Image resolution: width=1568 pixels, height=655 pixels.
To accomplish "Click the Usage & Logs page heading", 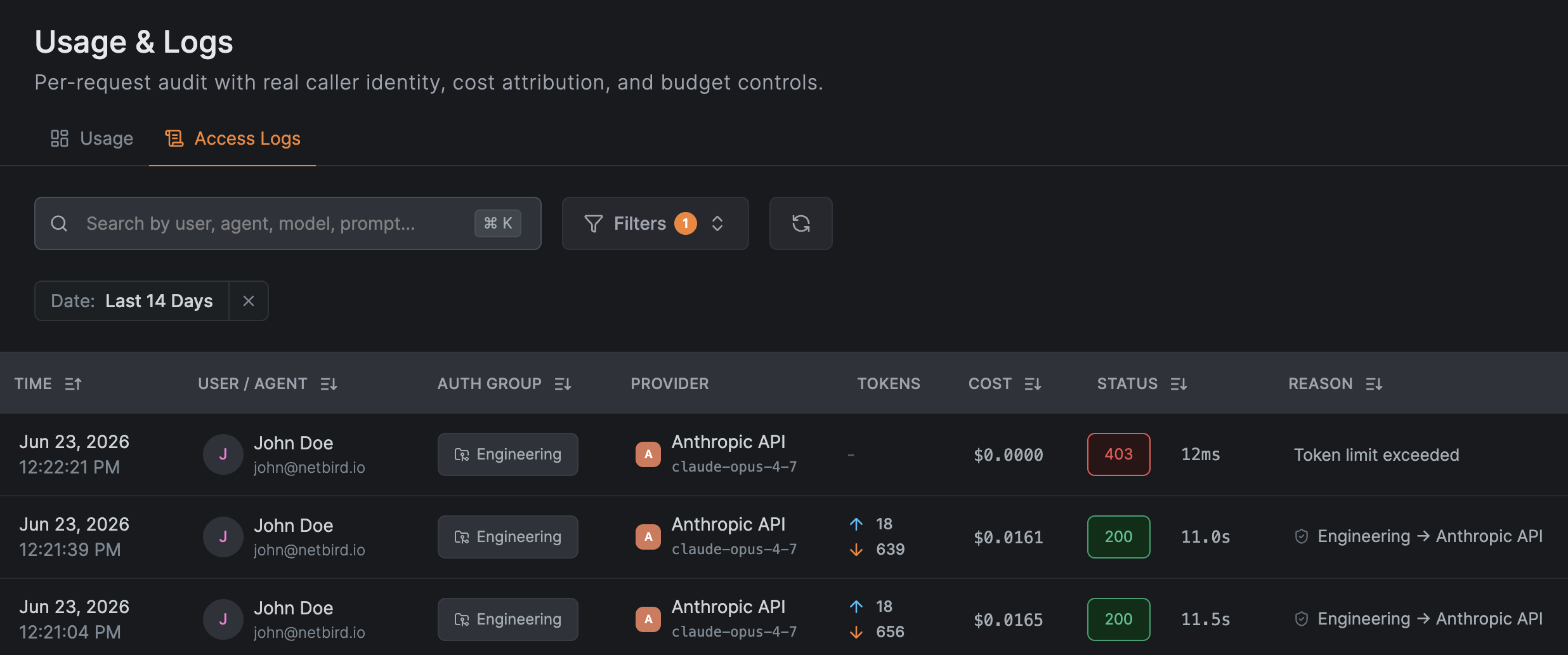I will pyautogui.click(x=134, y=43).
